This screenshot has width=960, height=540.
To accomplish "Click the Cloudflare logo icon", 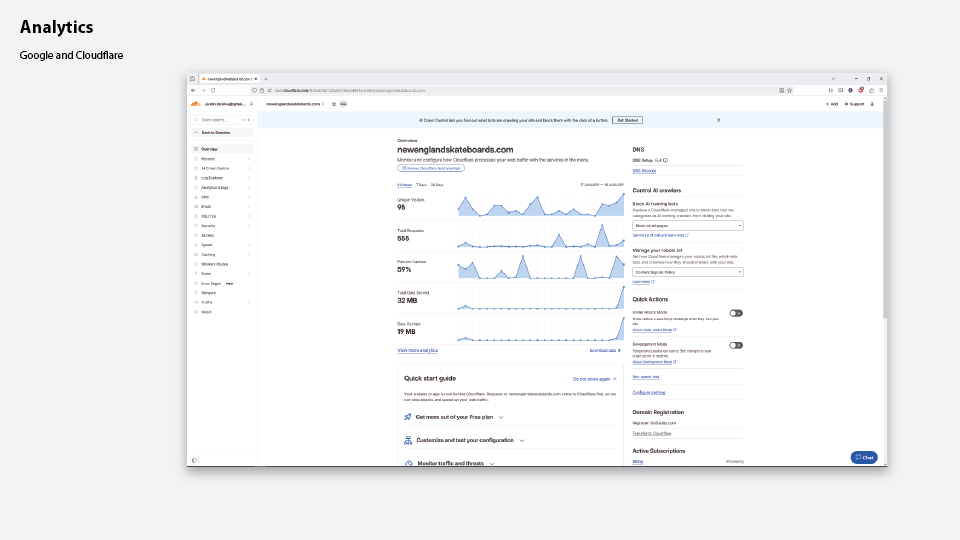I will (x=196, y=103).
